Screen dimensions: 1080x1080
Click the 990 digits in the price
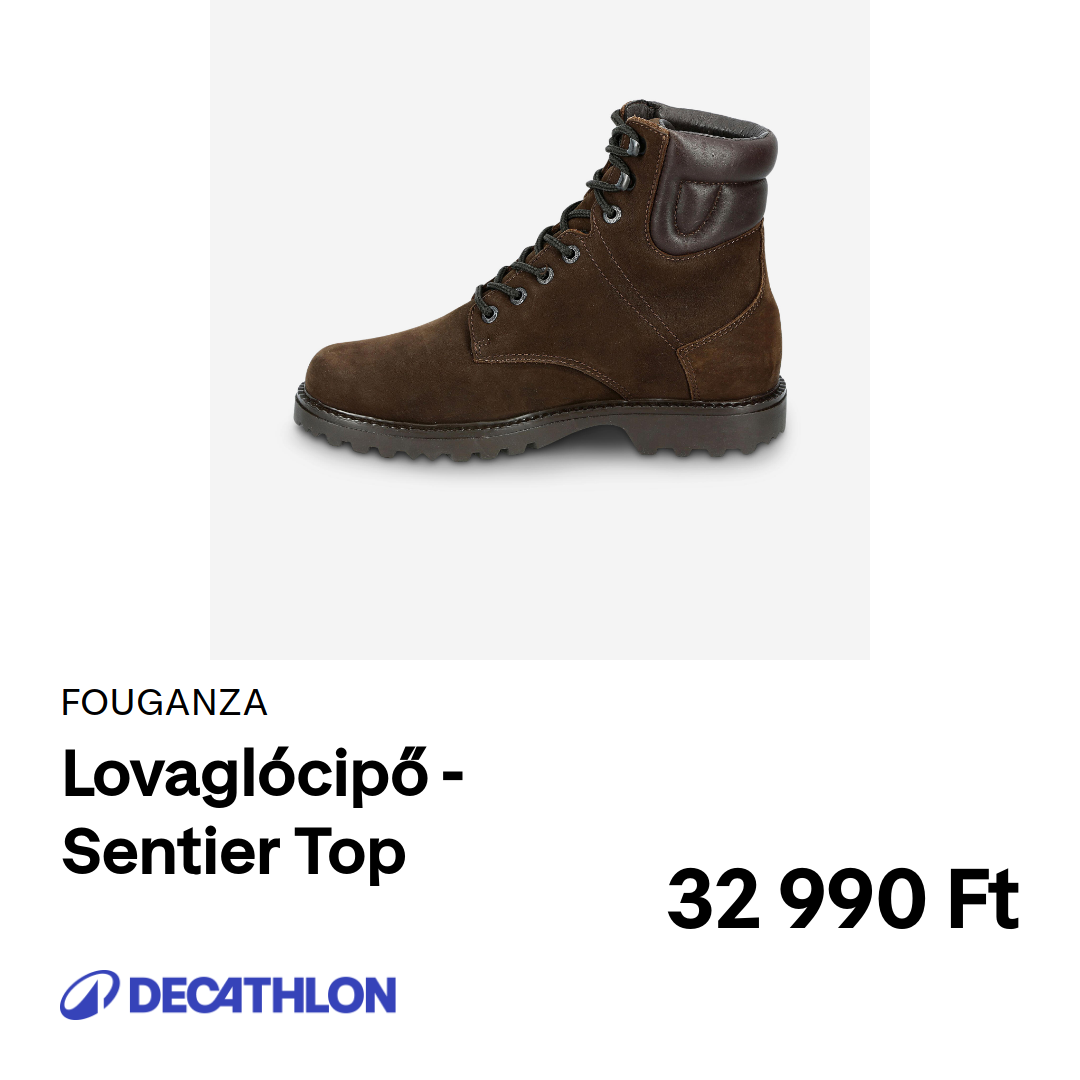tap(857, 899)
